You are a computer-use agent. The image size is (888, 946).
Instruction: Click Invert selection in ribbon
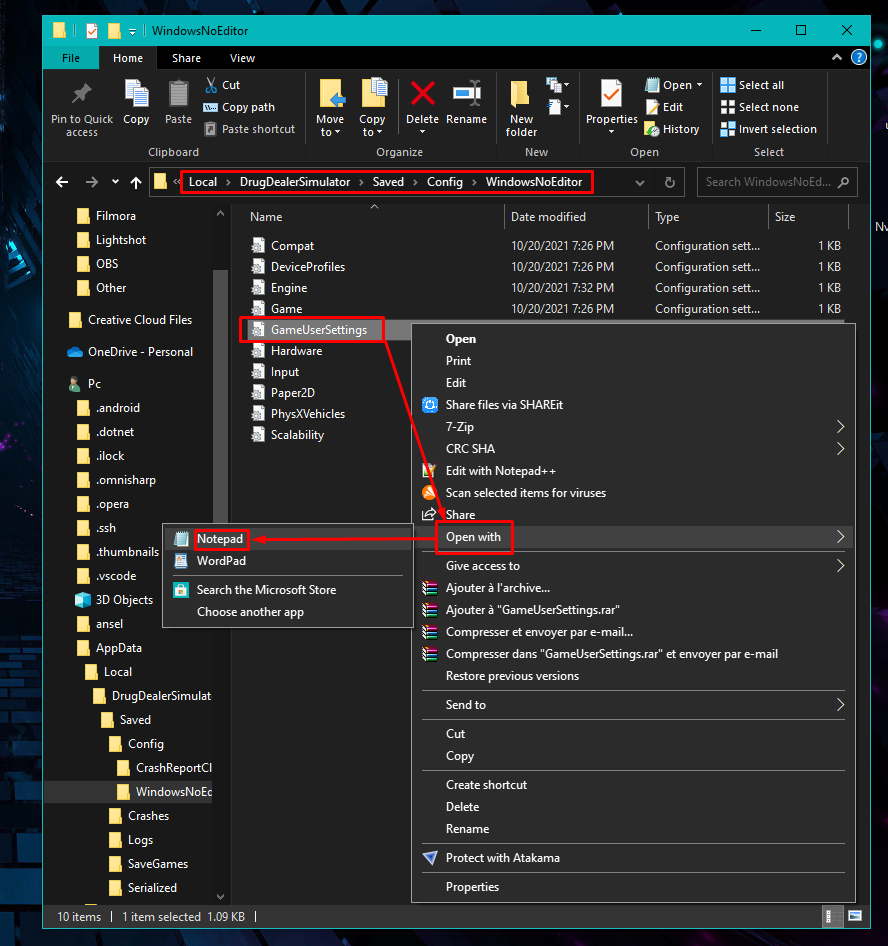click(x=769, y=129)
